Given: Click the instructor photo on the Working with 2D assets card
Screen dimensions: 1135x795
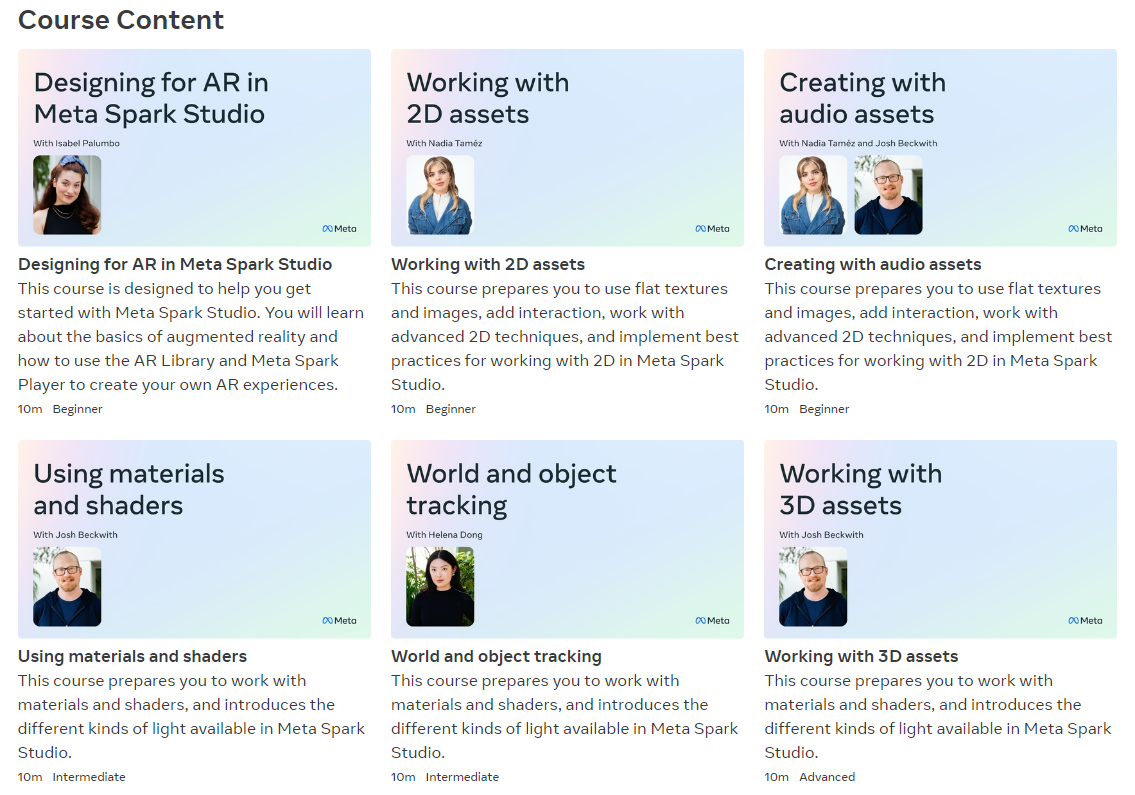Looking at the screenshot, I should [440, 195].
